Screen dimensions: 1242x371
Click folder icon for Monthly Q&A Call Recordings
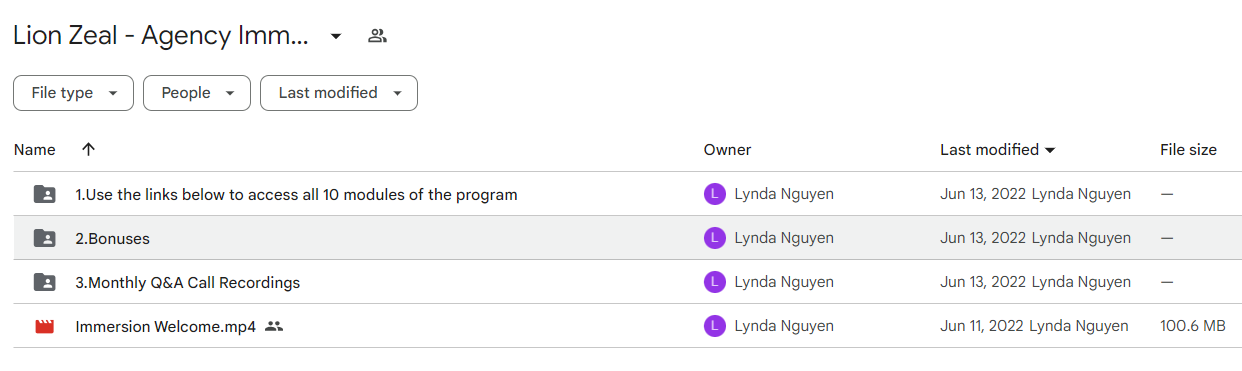point(44,282)
